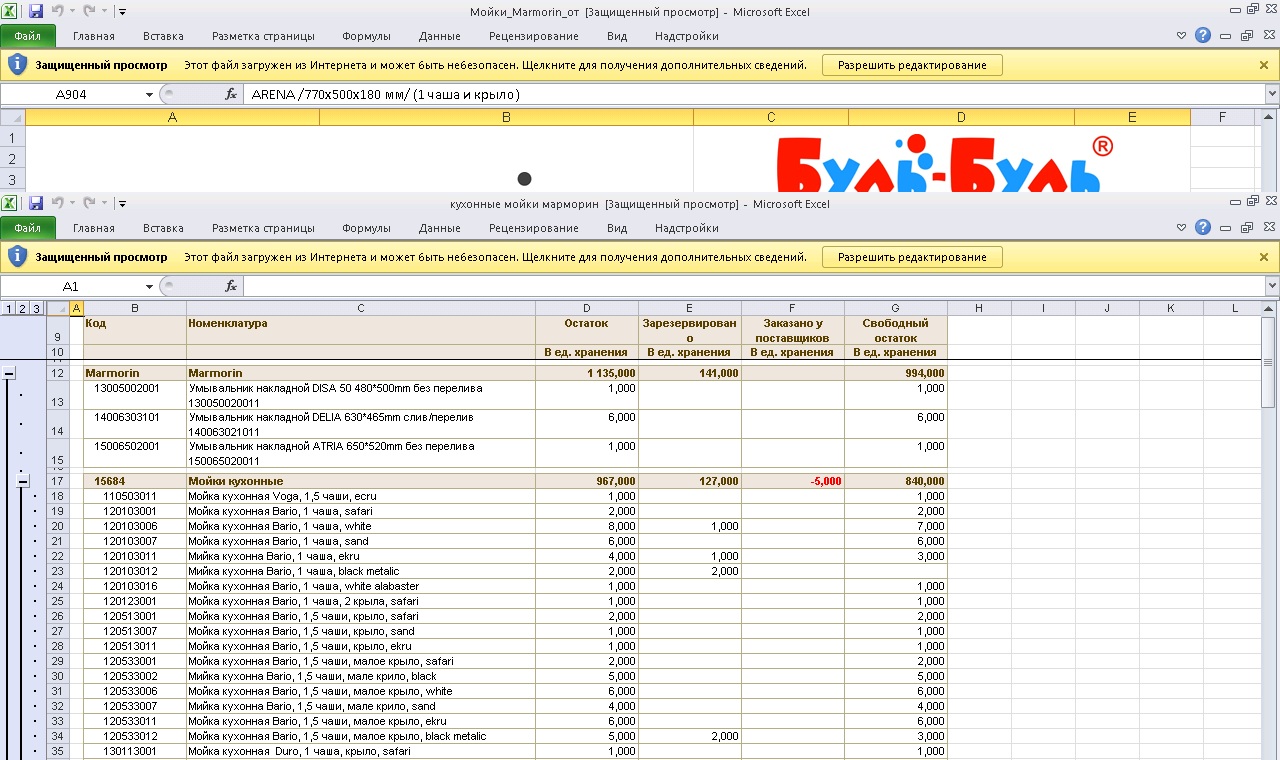This screenshot has width=1280, height=760.
Task: Expand the formula bar in кухонные мойки марморин window
Action: click(1272, 286)
